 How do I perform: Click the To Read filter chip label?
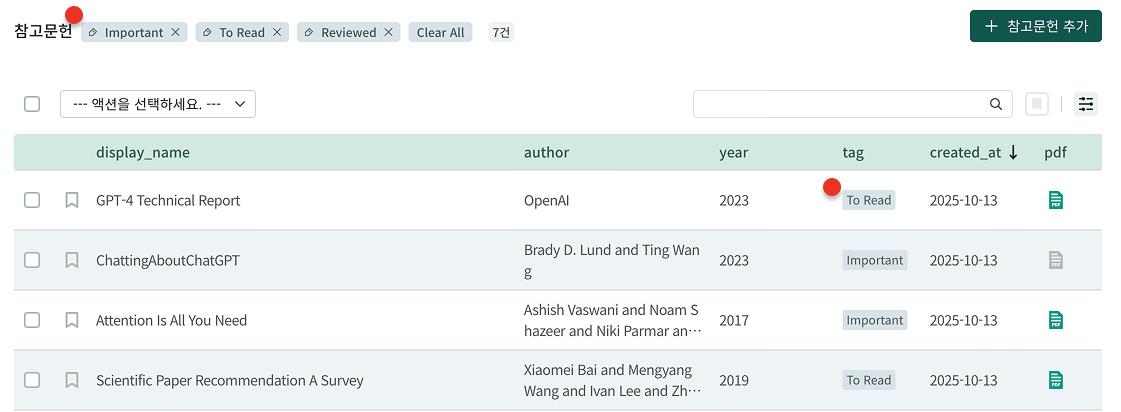(x=242, y=32)
